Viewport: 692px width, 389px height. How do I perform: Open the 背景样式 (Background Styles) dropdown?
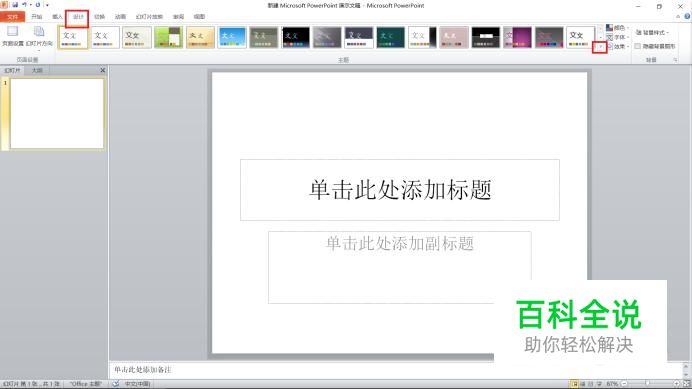click(652, 32)
